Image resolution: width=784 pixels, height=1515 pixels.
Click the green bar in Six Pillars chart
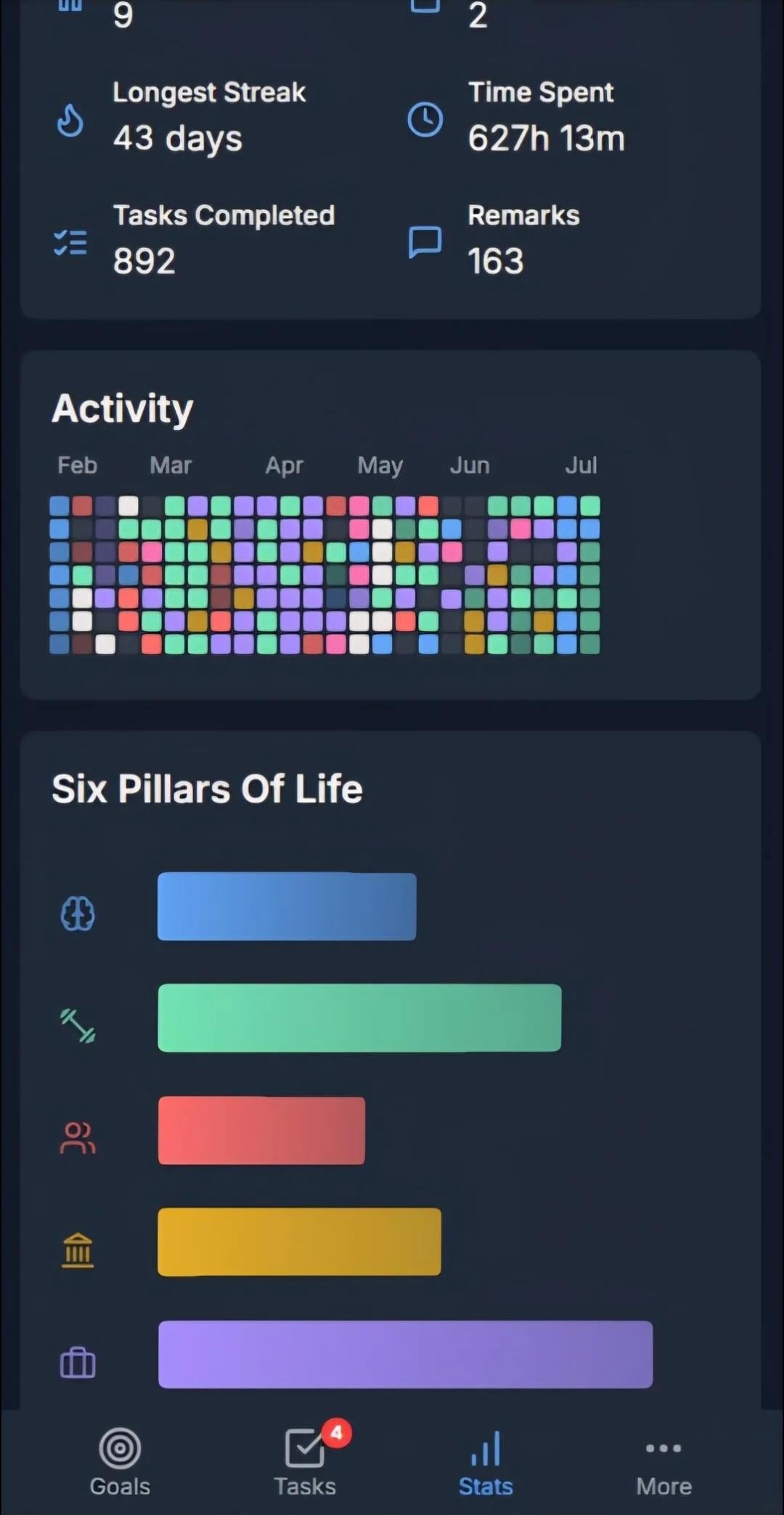point(359,1018)
